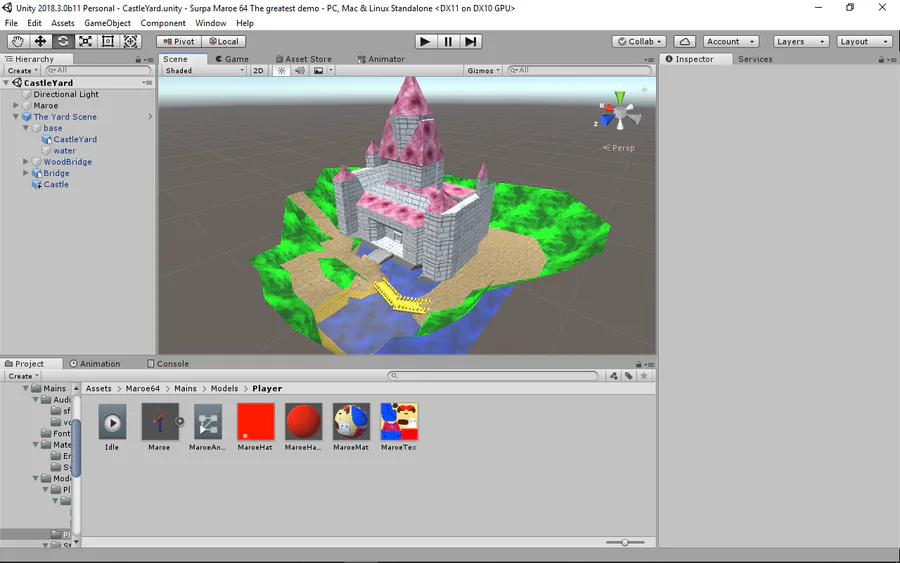Select the Rotate tool

pos(63,41)
